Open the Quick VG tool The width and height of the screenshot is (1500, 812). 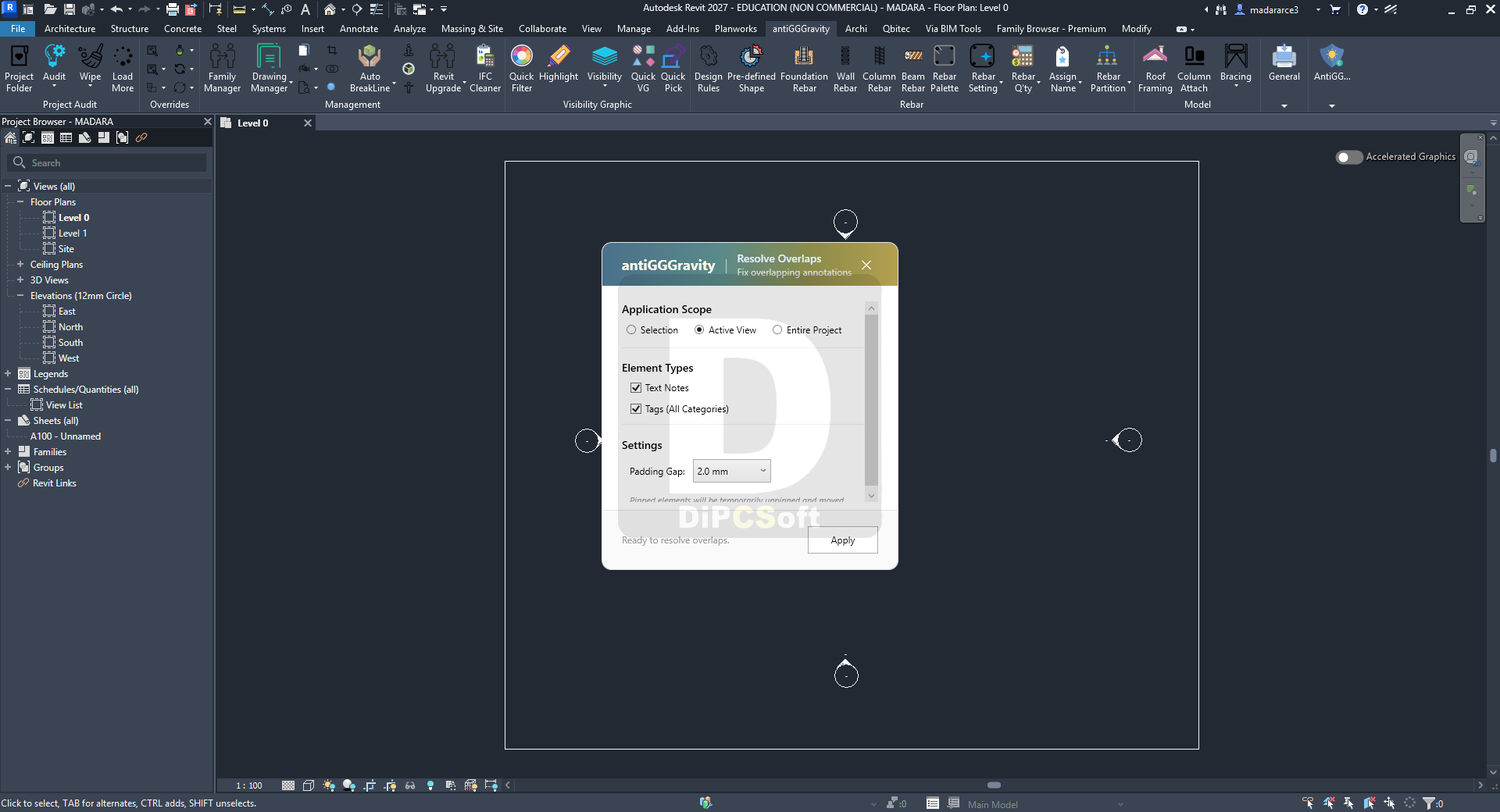643,69
